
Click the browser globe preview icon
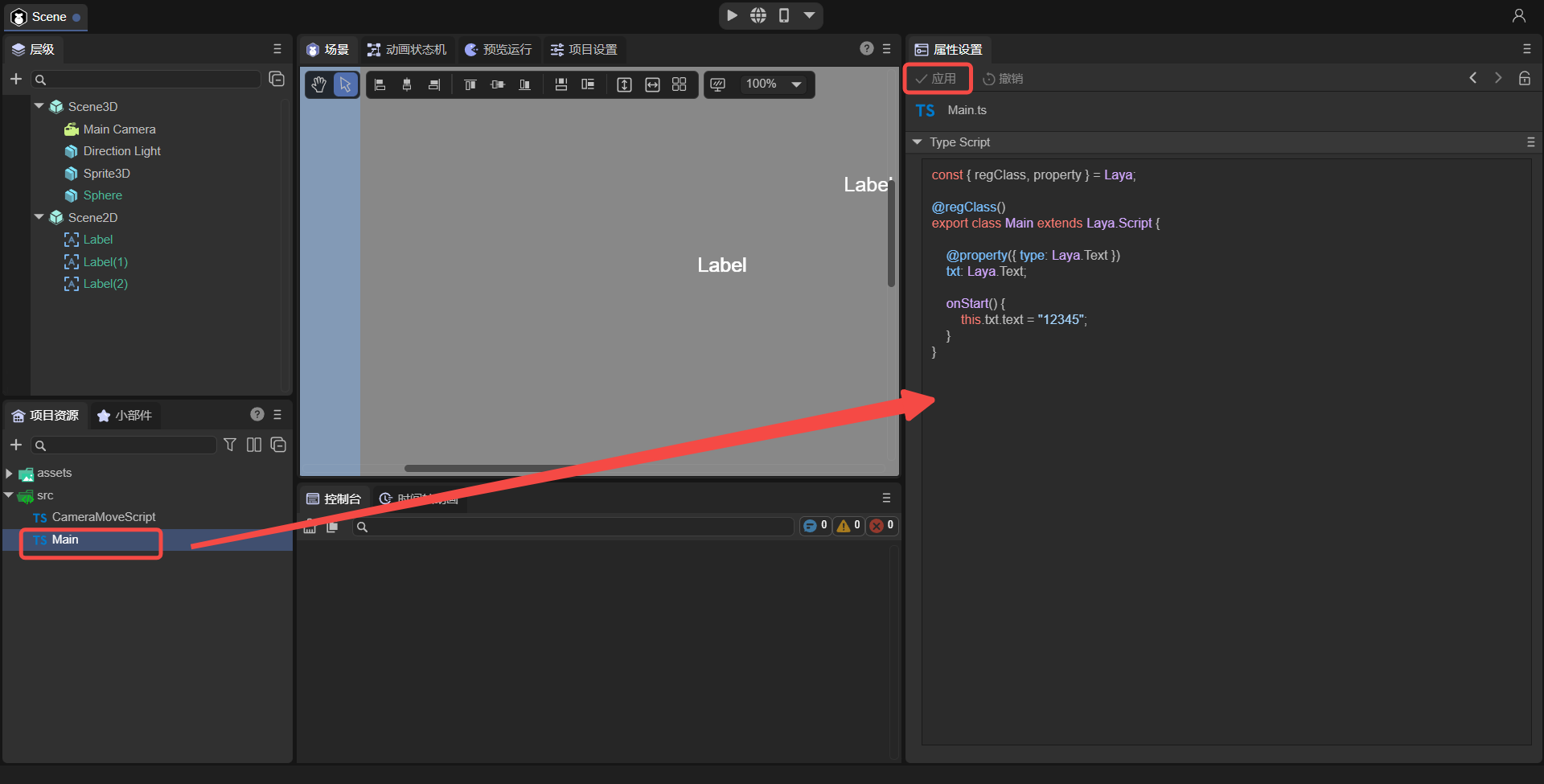pos(758,15)
